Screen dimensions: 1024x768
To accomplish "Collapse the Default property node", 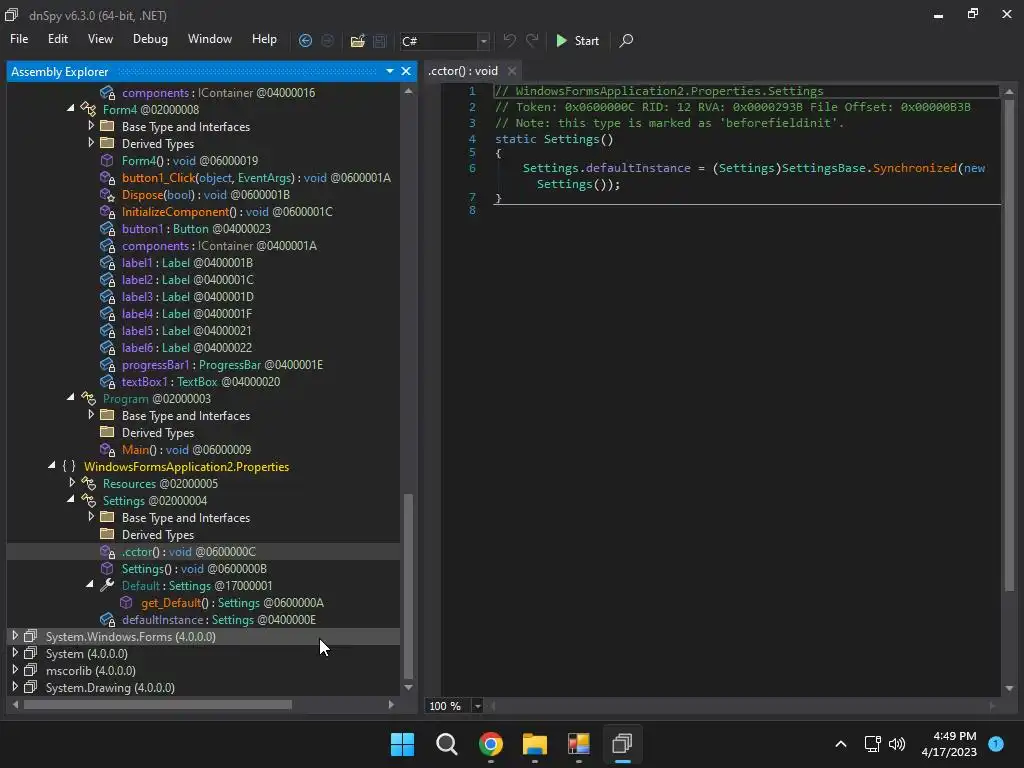I will coord(89,584).
